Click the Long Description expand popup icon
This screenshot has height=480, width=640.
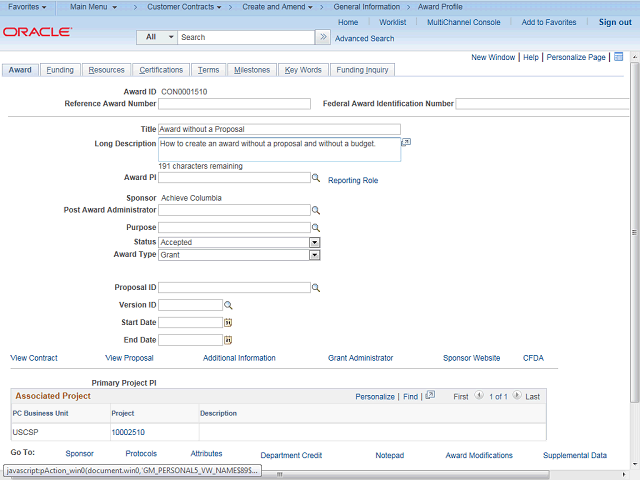coord(406,143)
